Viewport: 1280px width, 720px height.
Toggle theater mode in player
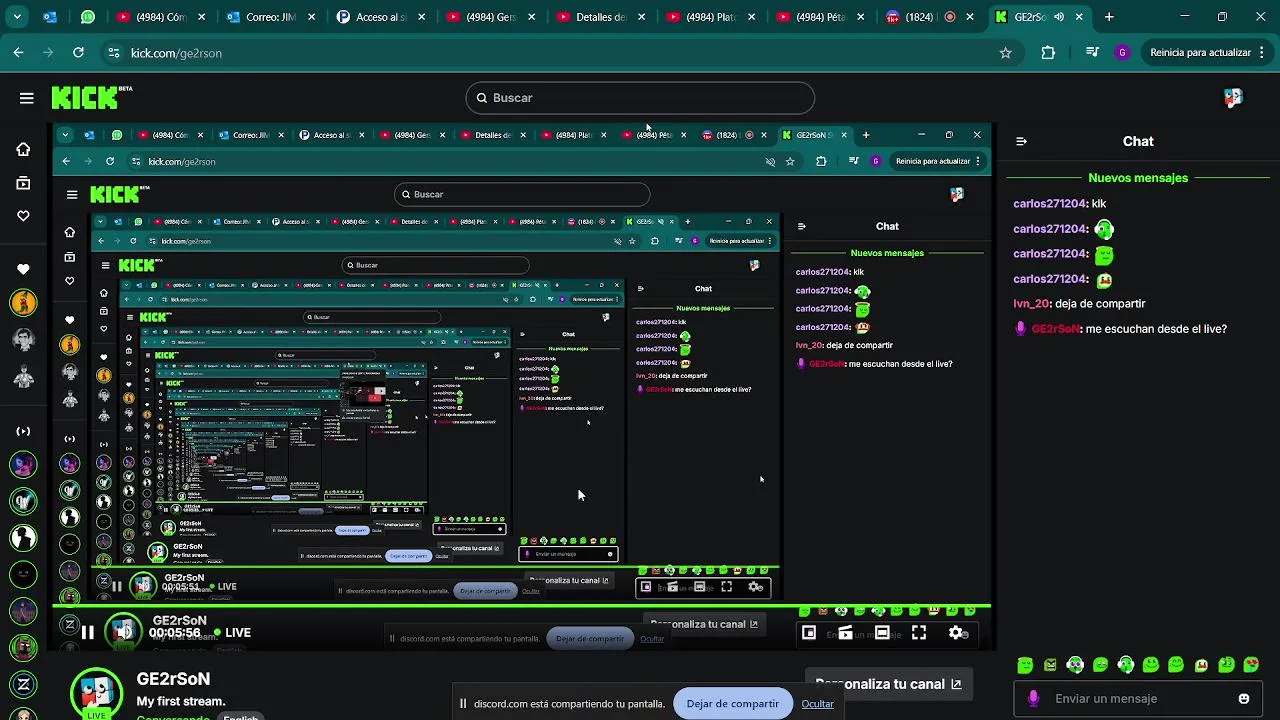click(x=882, y=632)
